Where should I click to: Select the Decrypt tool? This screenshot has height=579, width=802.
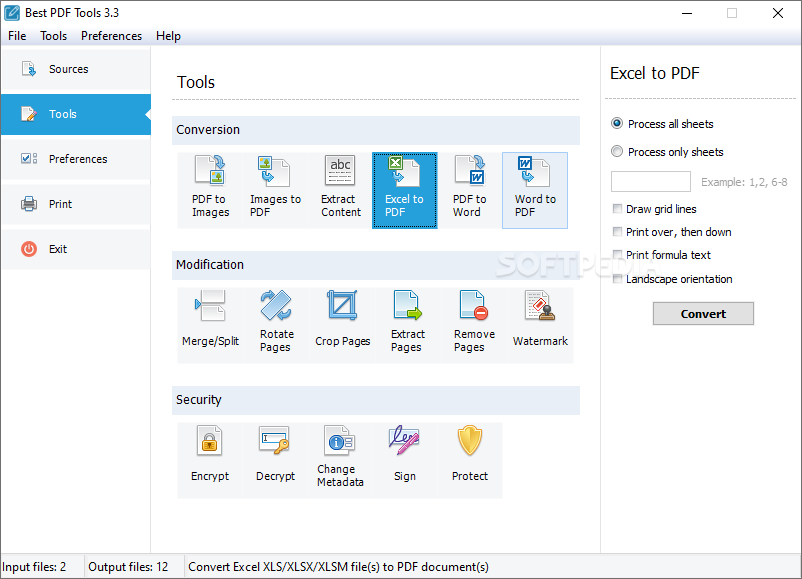275,460
